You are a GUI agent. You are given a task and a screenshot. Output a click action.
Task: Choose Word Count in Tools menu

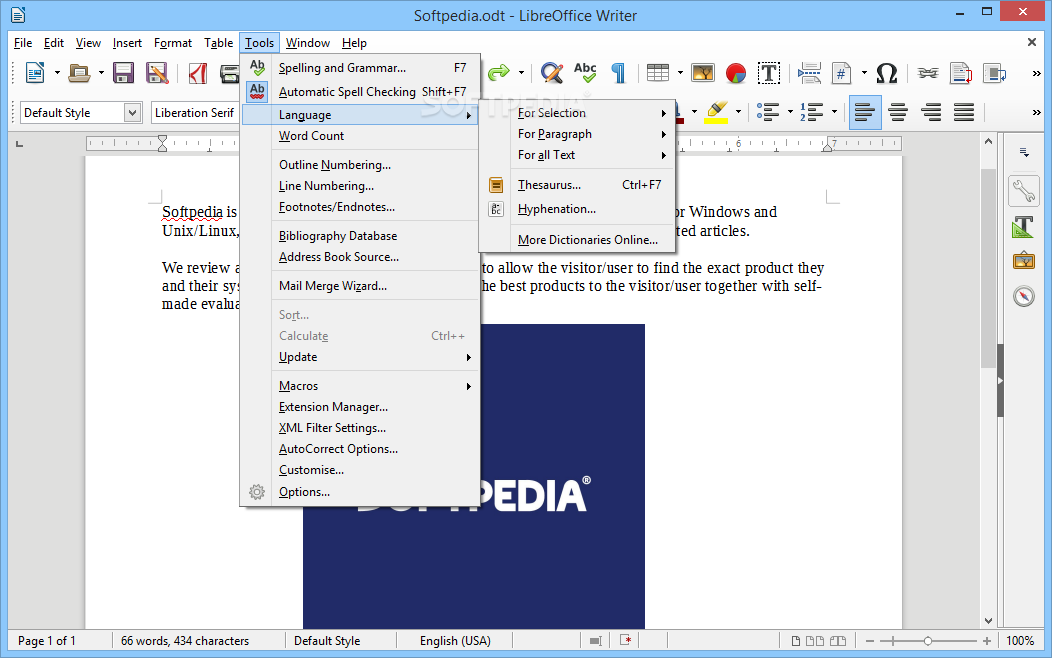click(x=360, y=136)
